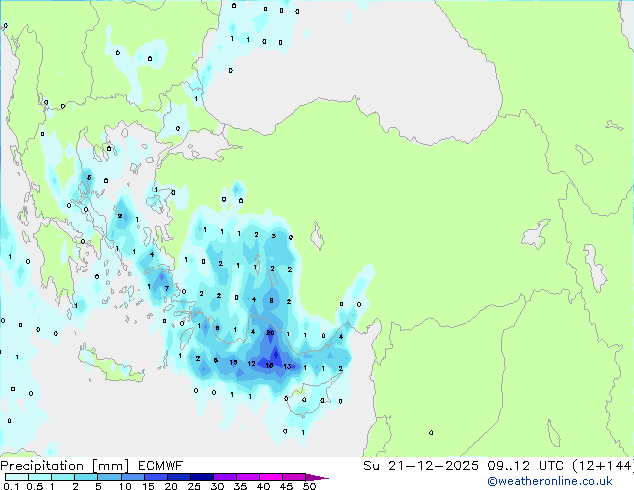Click the 20–25 mm legend color swatch
This screenshot has width=634, height=490.
(x=179, y=477)
